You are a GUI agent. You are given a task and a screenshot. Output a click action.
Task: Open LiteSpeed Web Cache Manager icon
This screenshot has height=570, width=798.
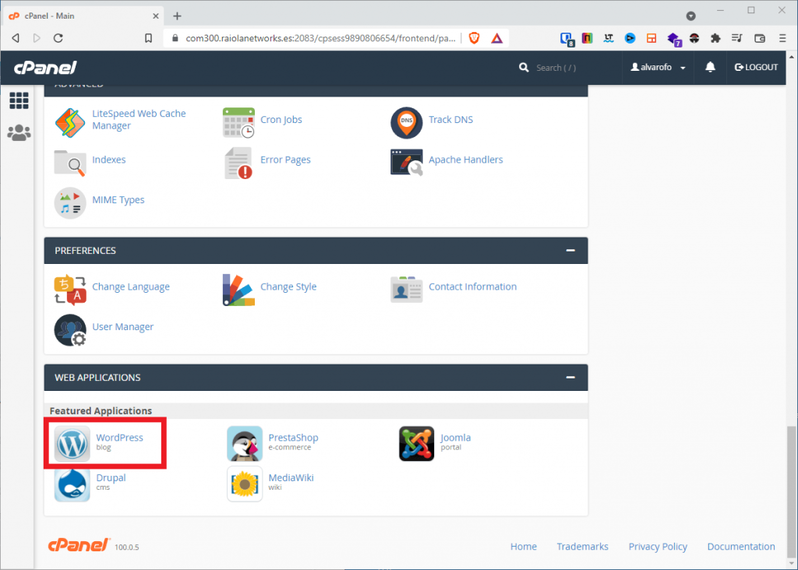[x=70, y=123]
